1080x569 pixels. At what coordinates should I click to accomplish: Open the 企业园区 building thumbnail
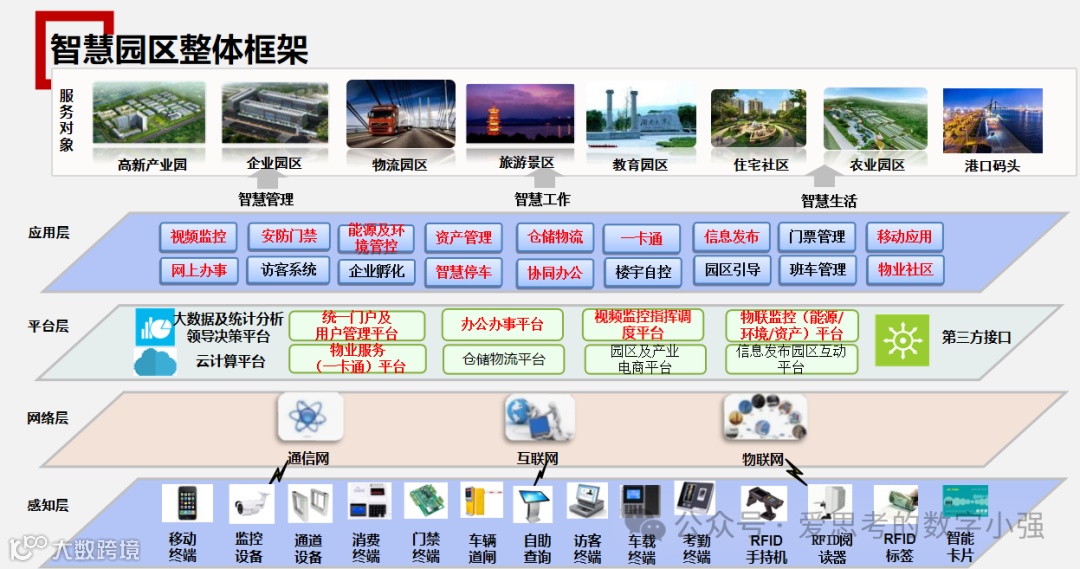tap(276, 114)
